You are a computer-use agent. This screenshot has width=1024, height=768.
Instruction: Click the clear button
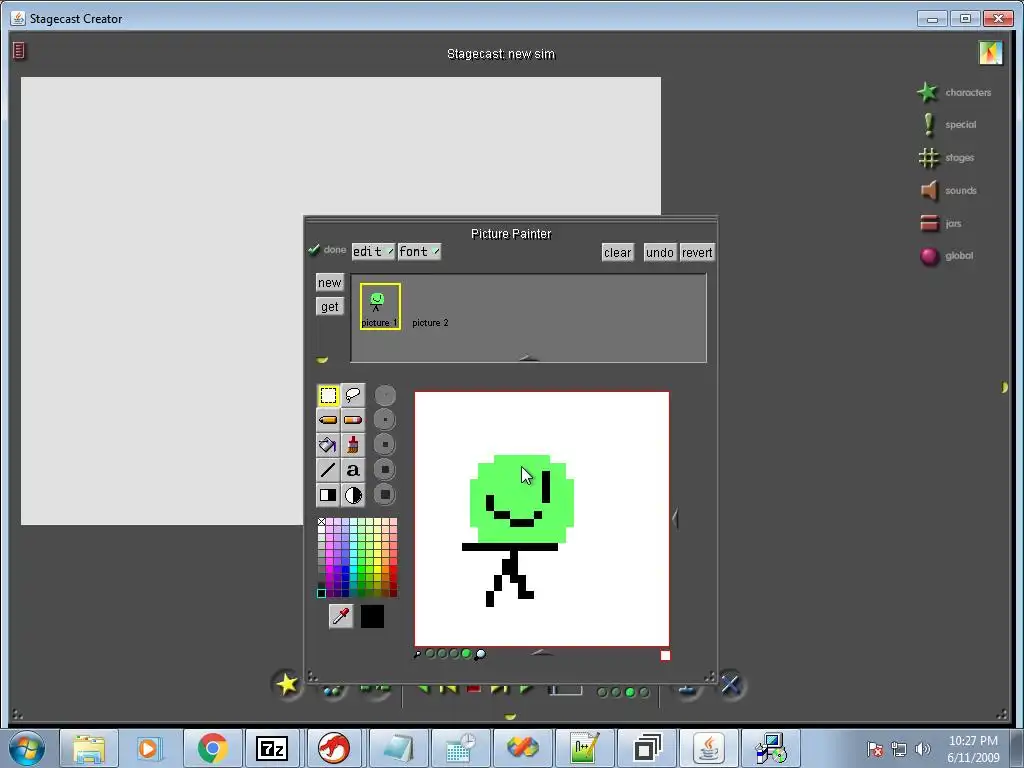(617, 252)
